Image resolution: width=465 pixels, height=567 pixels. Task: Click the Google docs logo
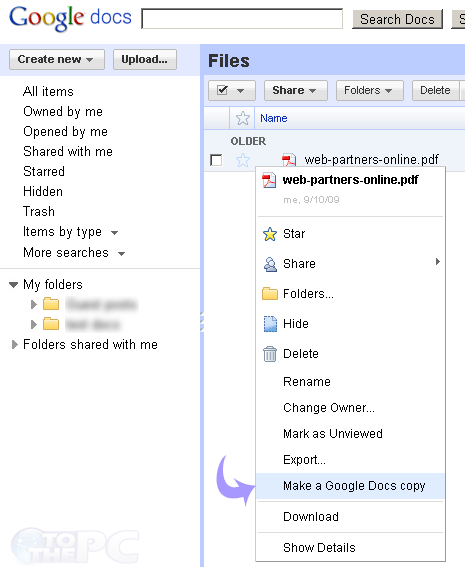point(71,18)
